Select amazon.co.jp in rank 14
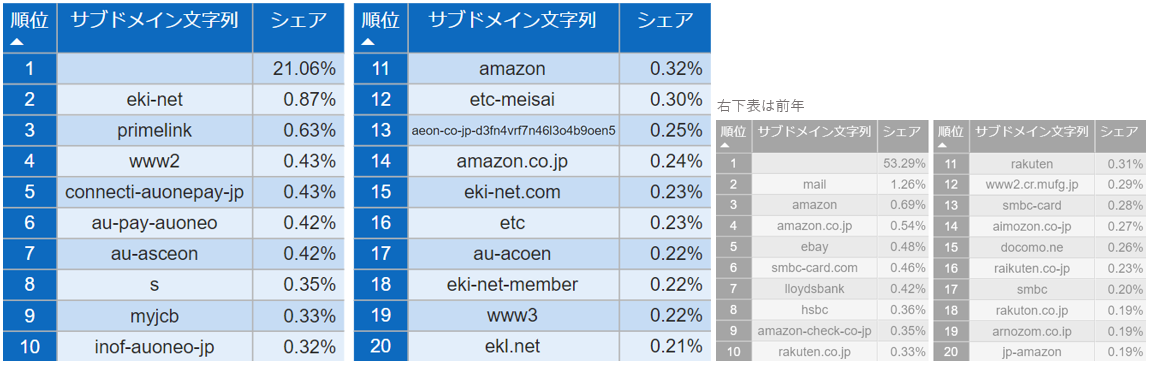 coord(513,161)
